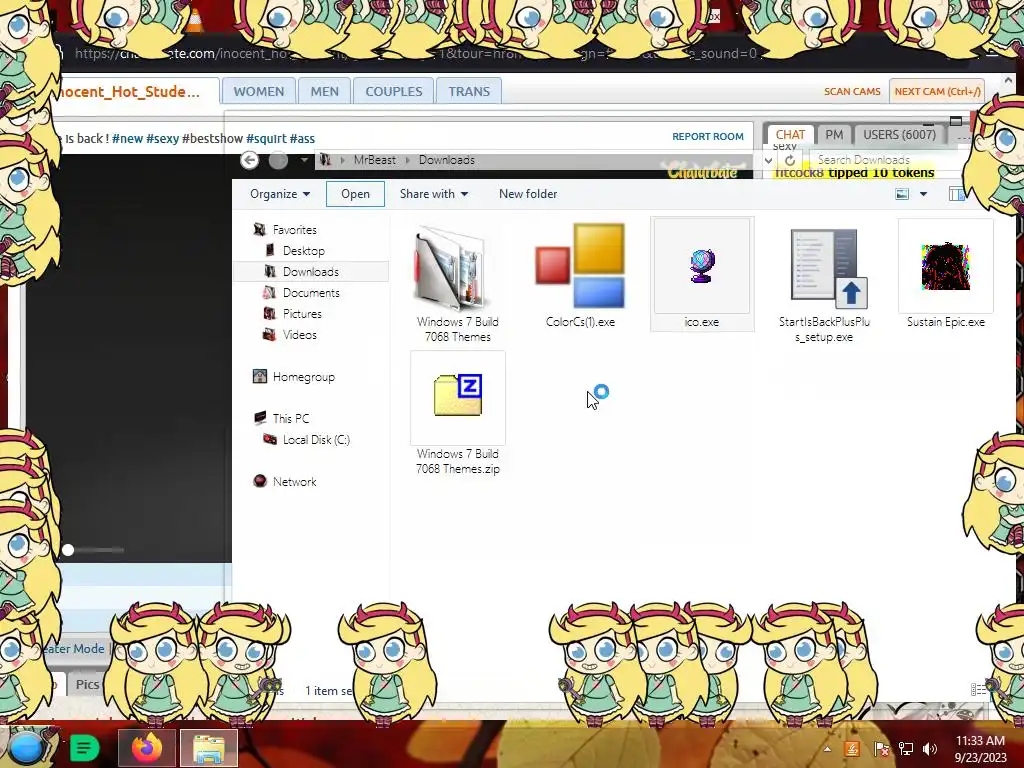1024x768 pixels.
Task: Click REPORT ROOM link
Action: pyautogui.click(x=708, y=136)
